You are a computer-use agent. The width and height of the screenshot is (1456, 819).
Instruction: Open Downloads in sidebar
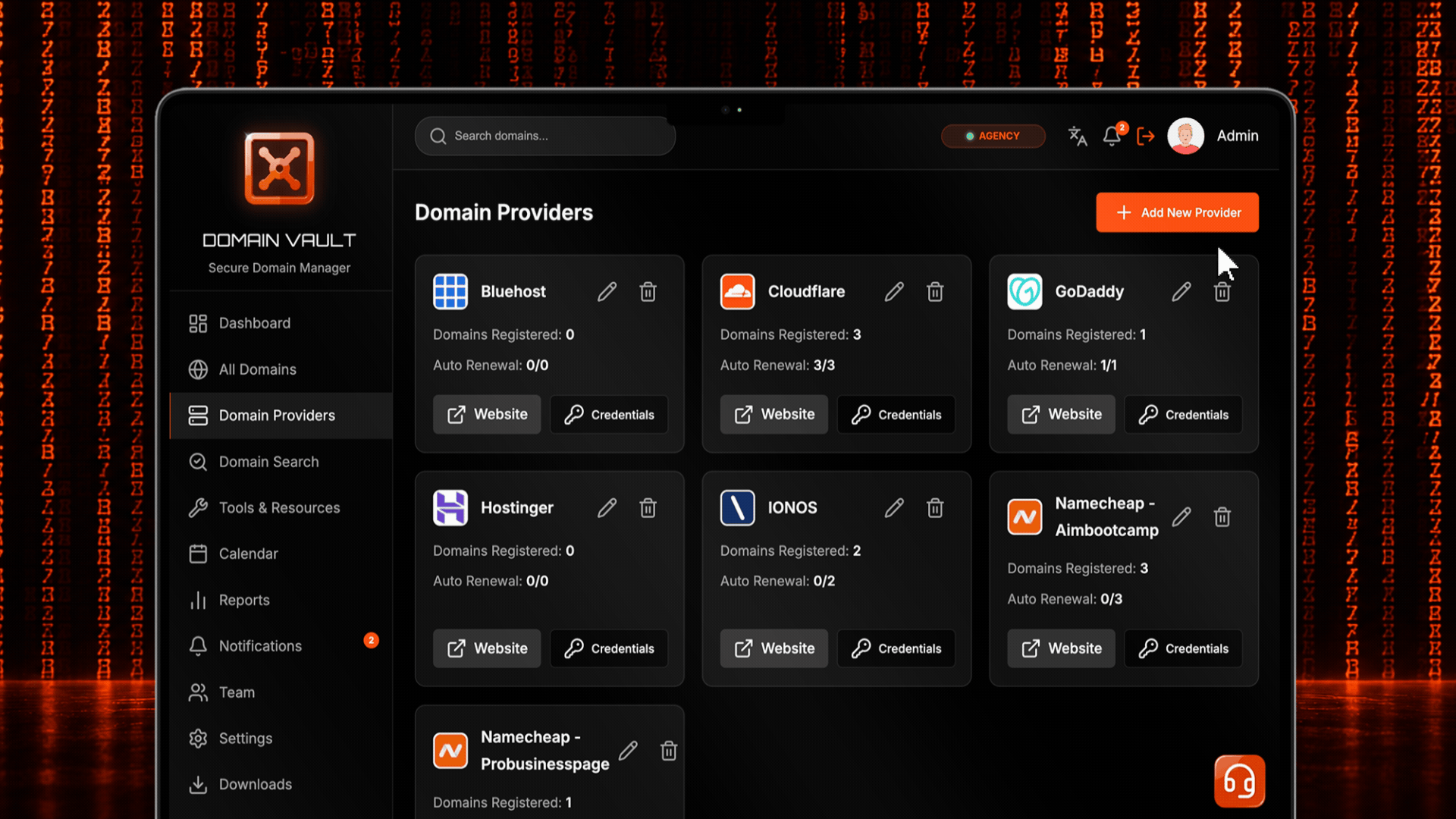pyautogui.click(x=281, y=785)
